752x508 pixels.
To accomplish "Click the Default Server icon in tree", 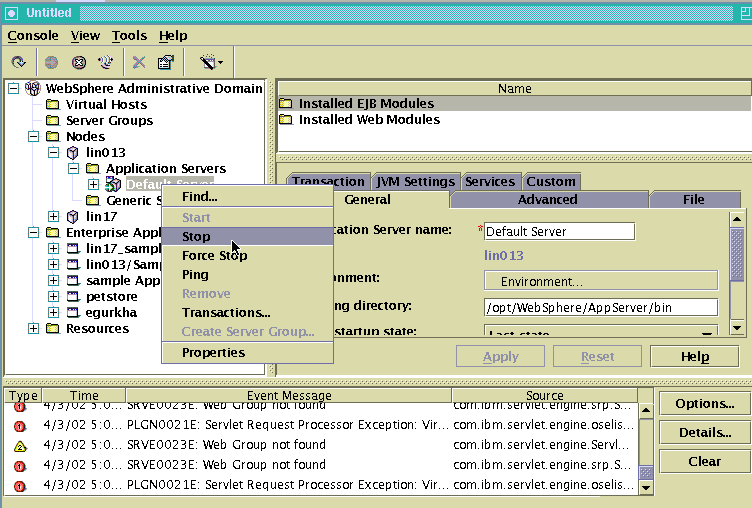I will 113,184.
